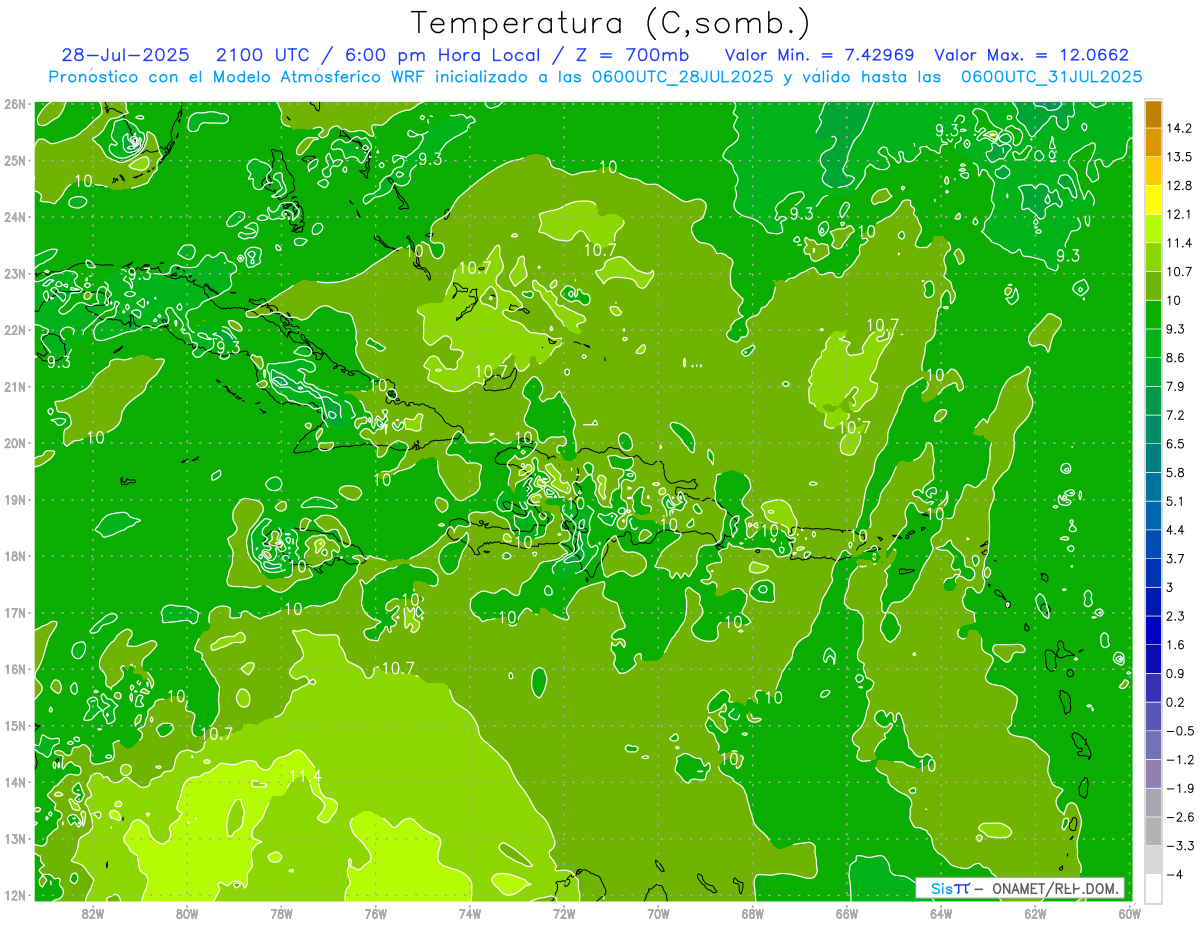Click the '13N' latitude axis label

coord(15,838)
